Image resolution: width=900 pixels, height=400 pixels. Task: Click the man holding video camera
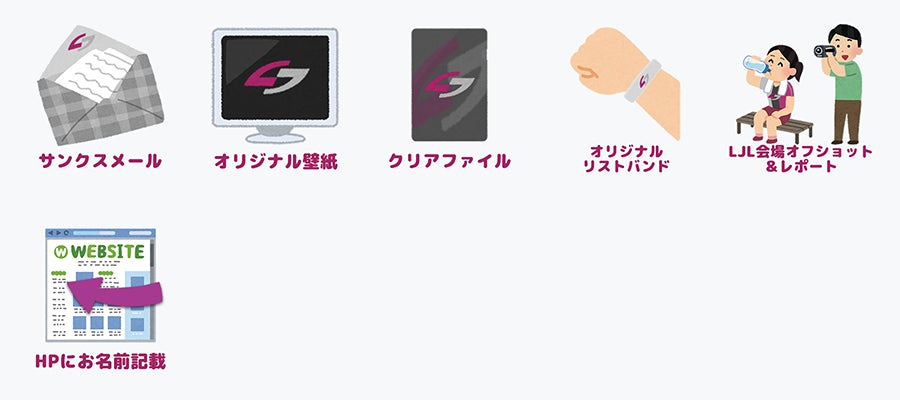(x=841, y=84)
